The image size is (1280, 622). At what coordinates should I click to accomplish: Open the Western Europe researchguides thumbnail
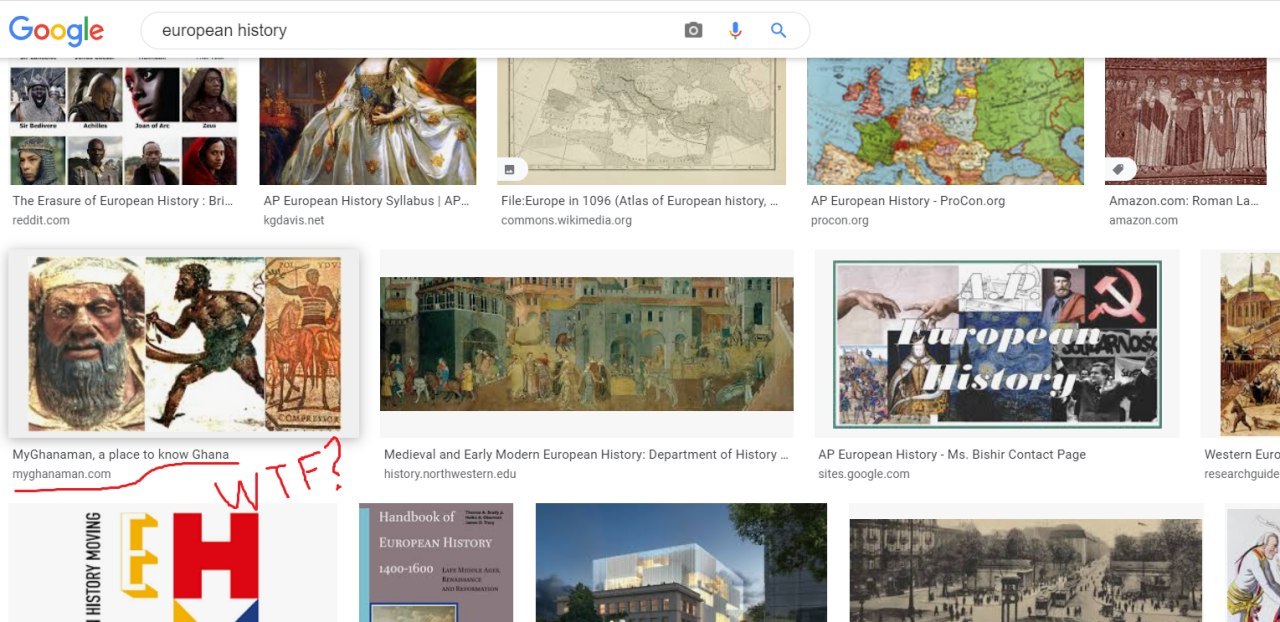point(1240,343)
